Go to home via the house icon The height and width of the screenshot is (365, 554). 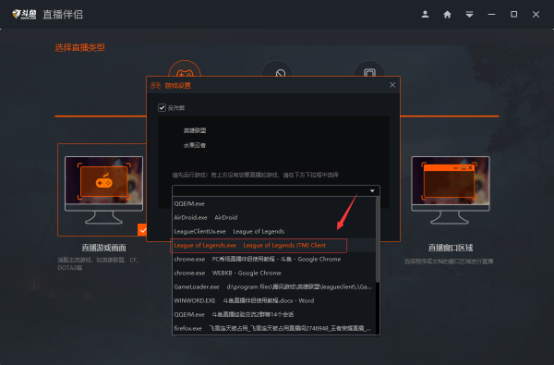point(447,14)
